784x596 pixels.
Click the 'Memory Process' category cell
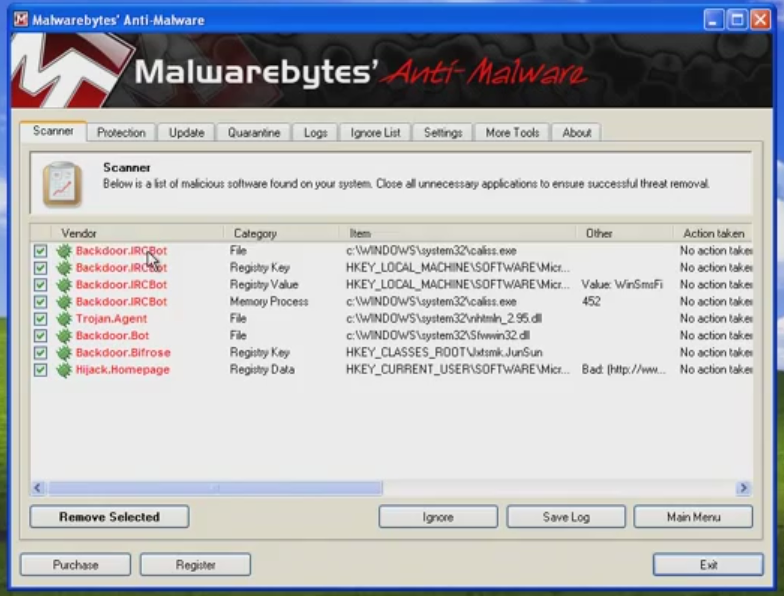tap(269, 302)
